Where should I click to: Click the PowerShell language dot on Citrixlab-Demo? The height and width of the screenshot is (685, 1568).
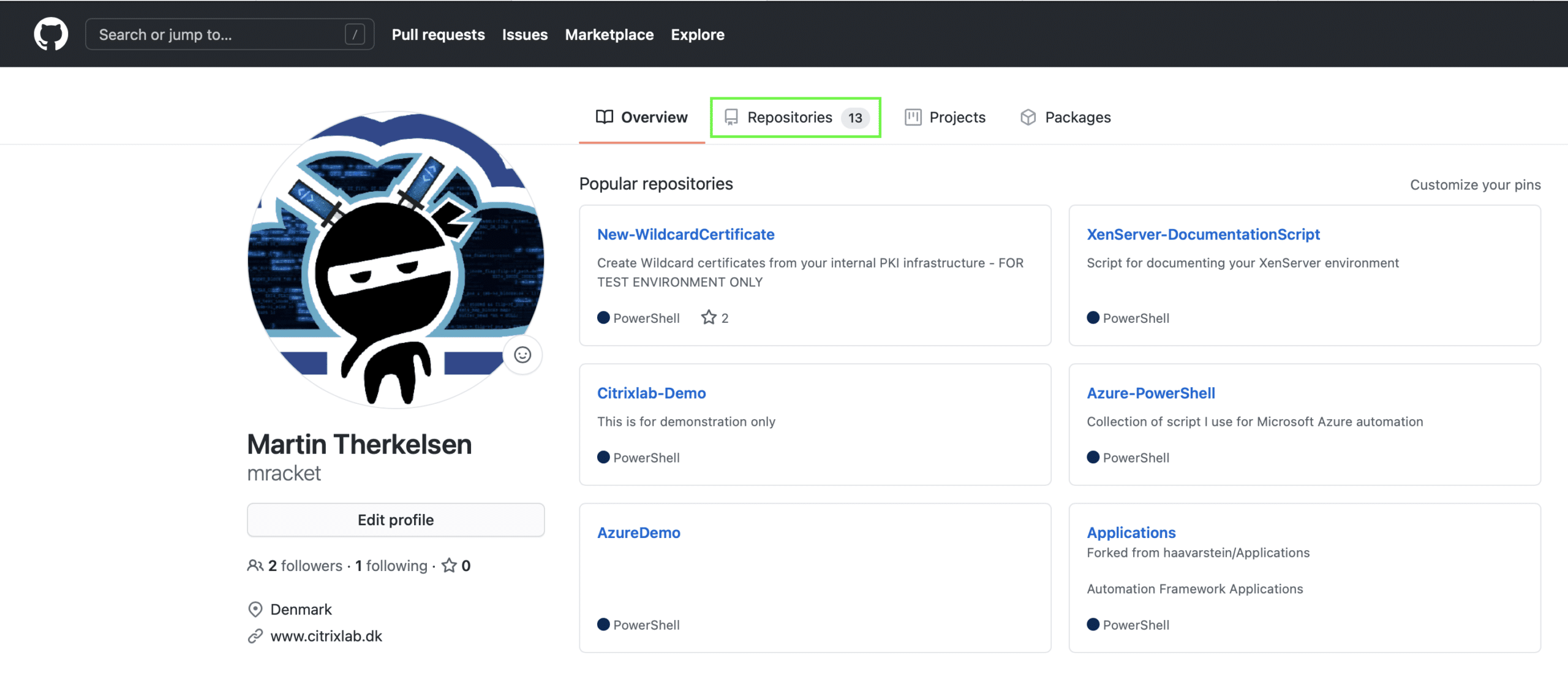603,457
